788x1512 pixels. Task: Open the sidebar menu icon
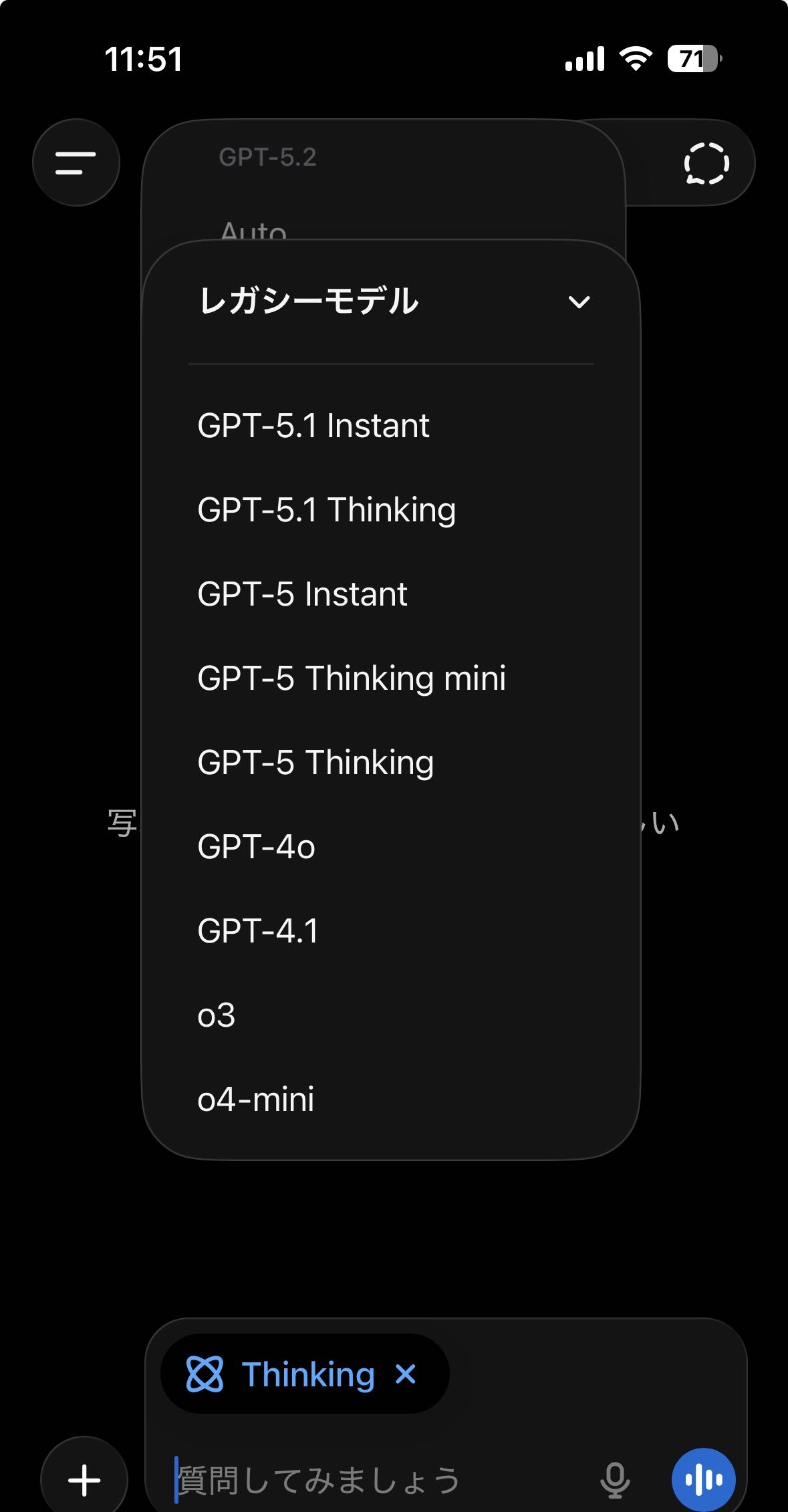pos(76,162)
